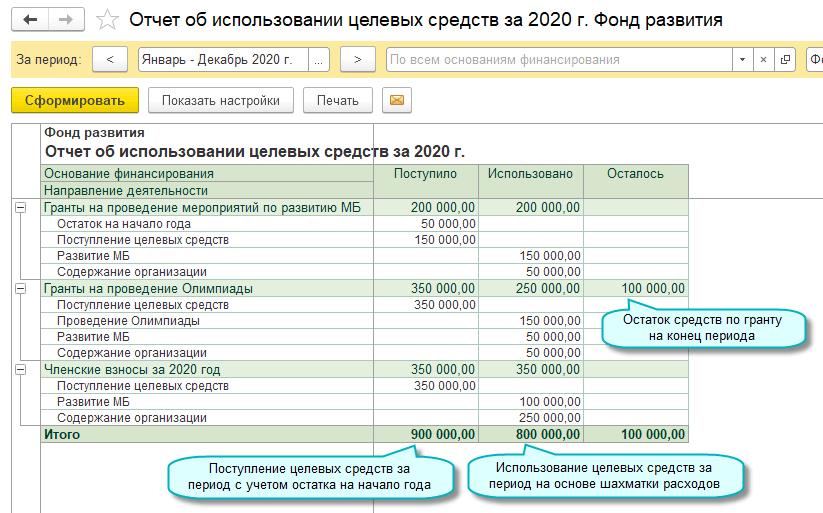Click Показать настройки button
This screenshot has height=513, width=823.
click(220, 100)
